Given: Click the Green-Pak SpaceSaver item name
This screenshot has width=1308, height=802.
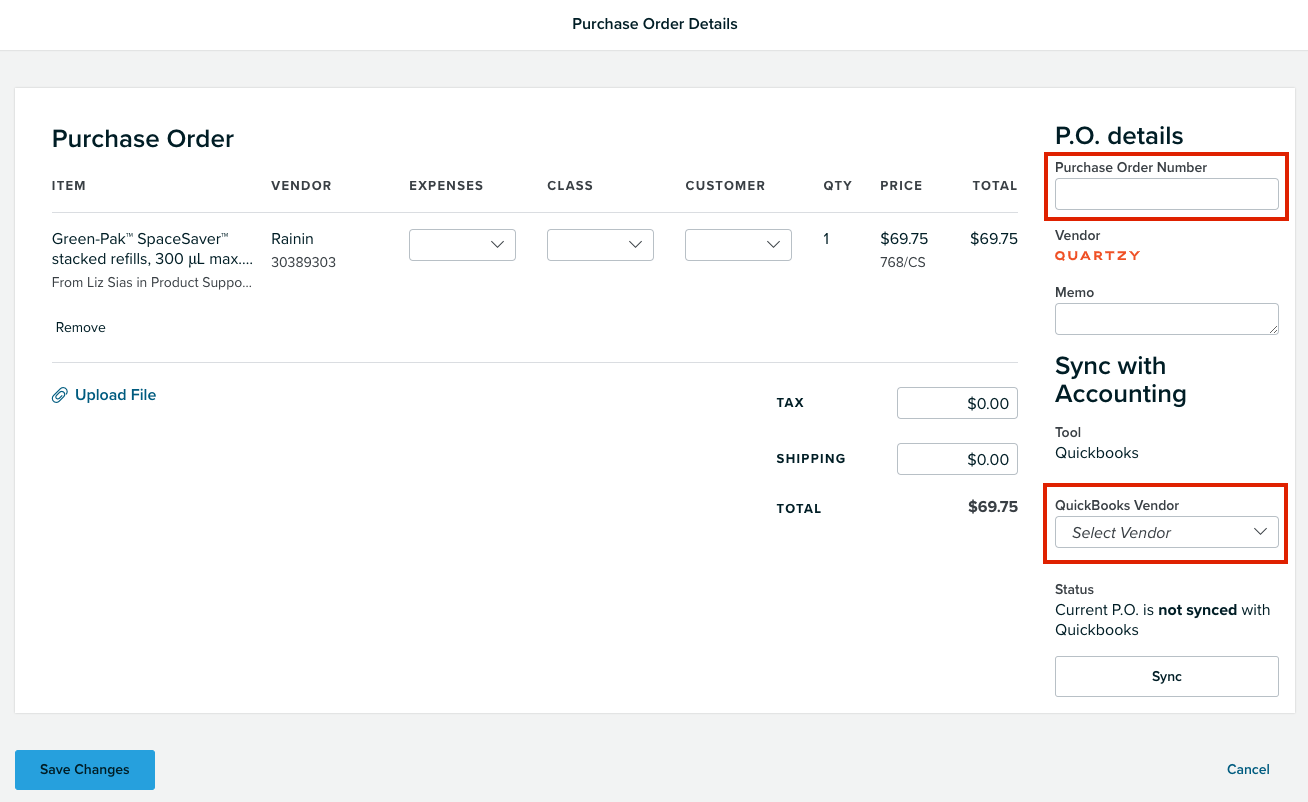Looking at the screenshot, I should [x=150, y=249].
